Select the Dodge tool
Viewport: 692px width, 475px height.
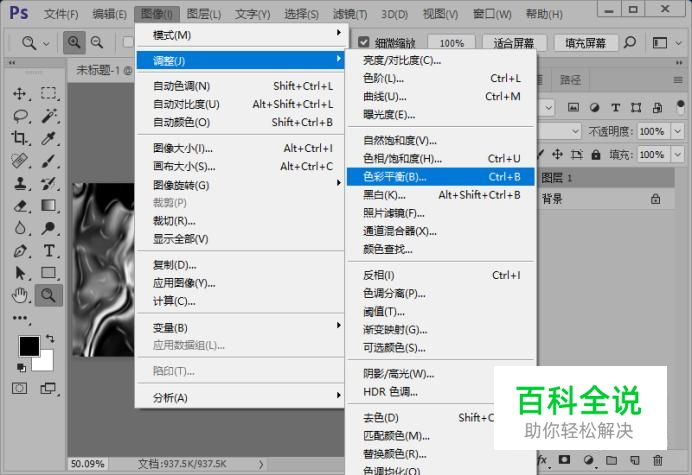pyautogui.click(x=48, y=228)
